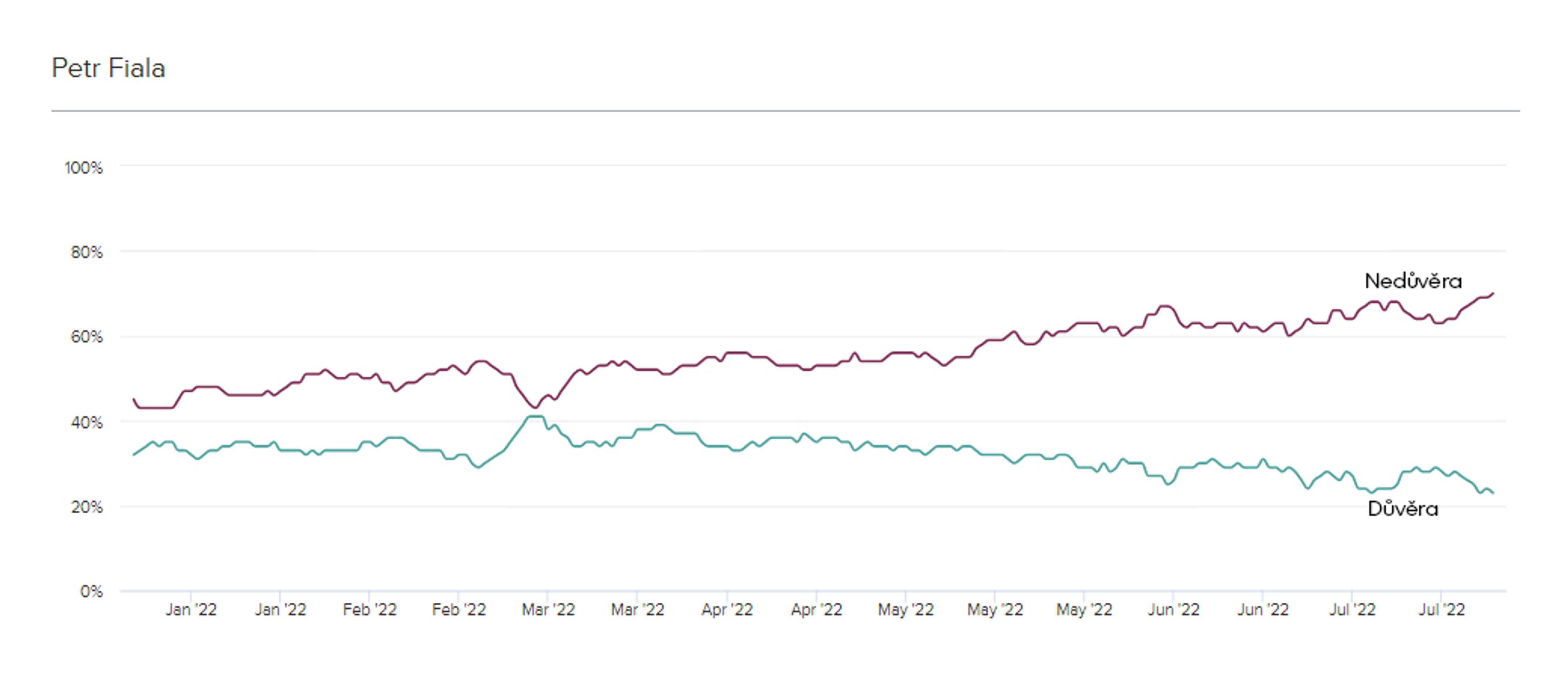
Task: Click the 20% y-axis label
Action: click(87, 507)
